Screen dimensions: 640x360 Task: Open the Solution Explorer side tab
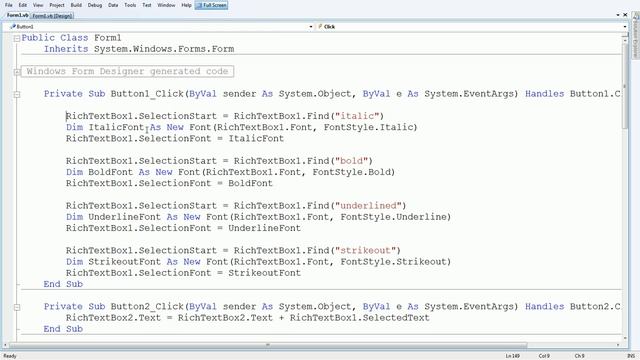point(636,36)
